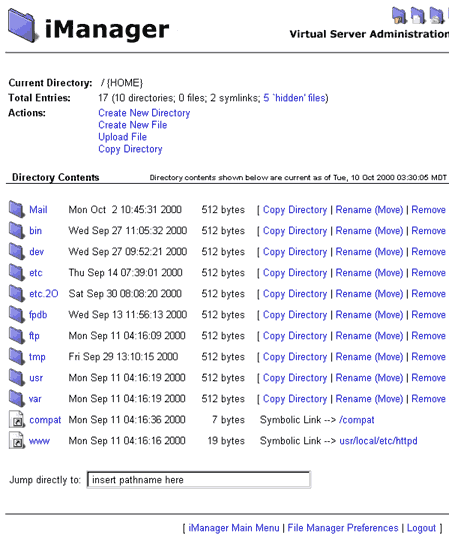Select Copy Directory for the bin row

pos(295,231)
